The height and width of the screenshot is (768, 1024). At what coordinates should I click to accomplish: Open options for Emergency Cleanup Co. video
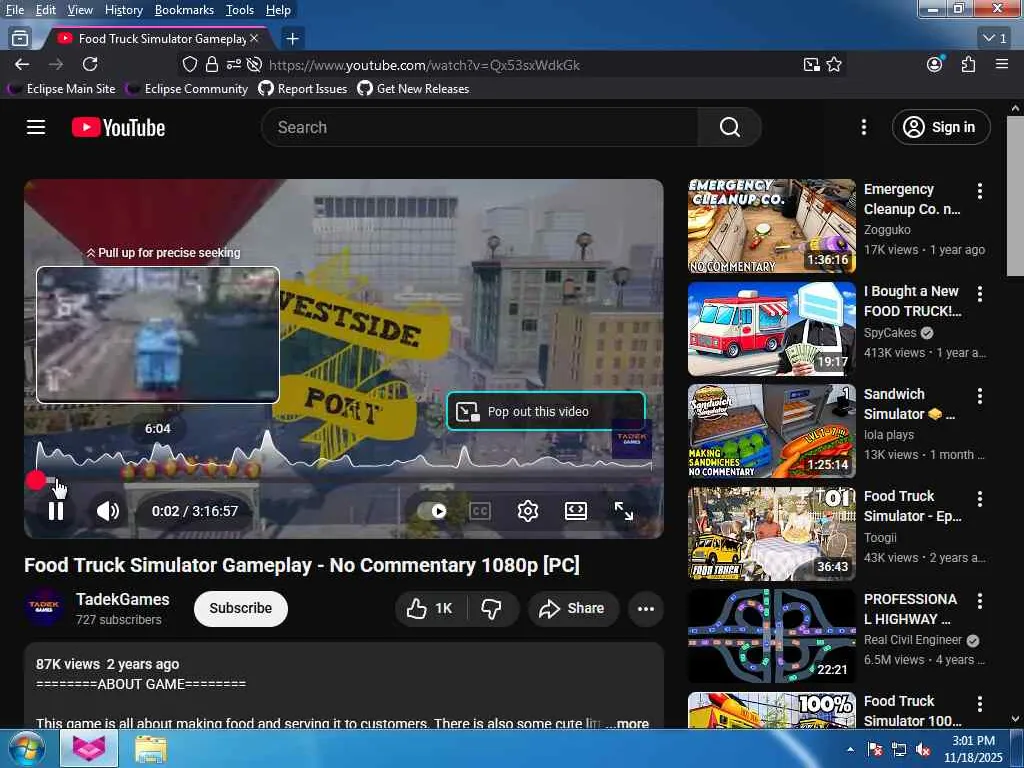(x=979, y=191)
